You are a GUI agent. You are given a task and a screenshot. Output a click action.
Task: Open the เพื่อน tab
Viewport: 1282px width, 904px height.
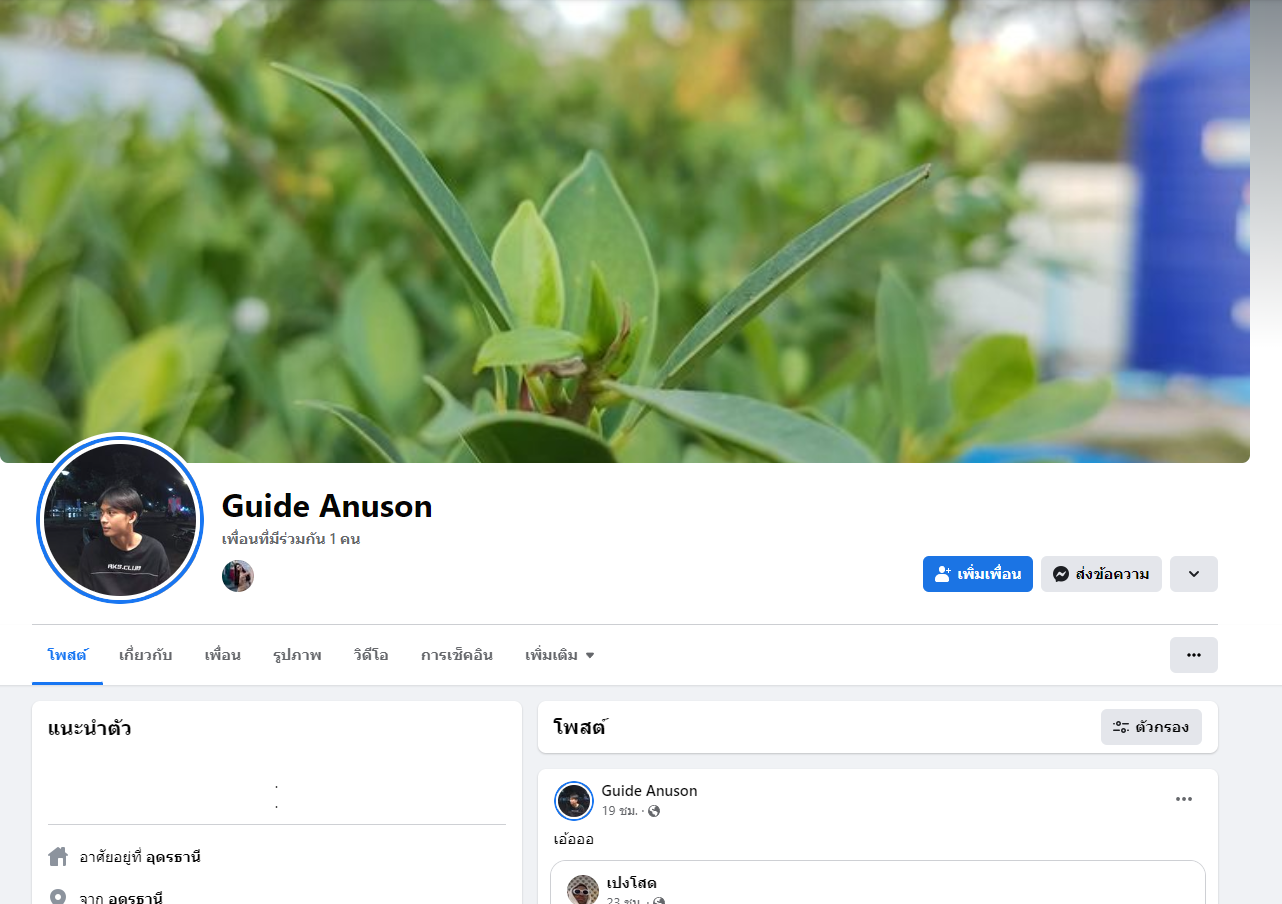pos(223,655)
